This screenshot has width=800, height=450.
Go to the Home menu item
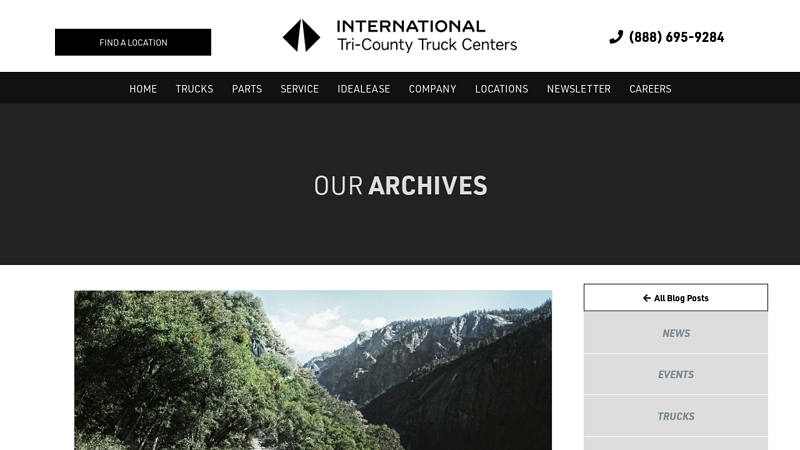click(143, 89)
